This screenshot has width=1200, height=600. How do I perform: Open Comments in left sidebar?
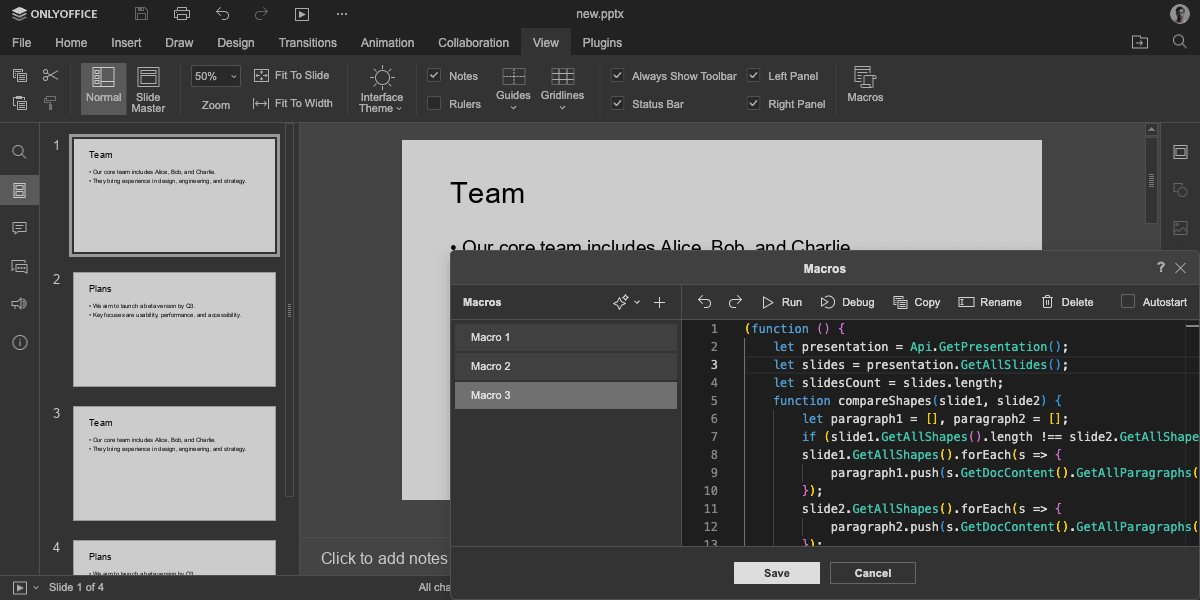(x=19, y=228)
